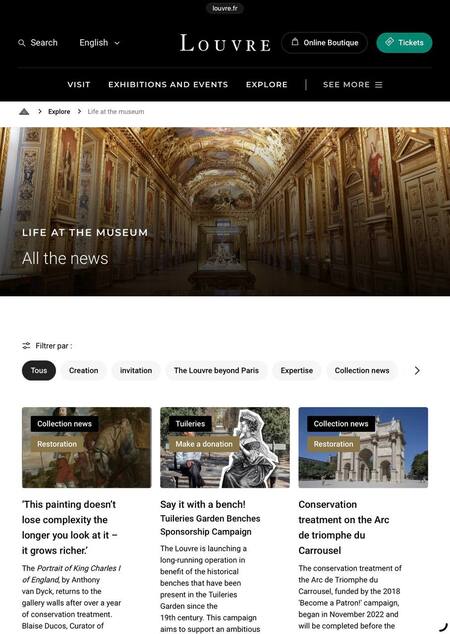This screenshot has height=634, width=450.
Task: Click the Filtrer par filter icon
Action: pos(26,346)
